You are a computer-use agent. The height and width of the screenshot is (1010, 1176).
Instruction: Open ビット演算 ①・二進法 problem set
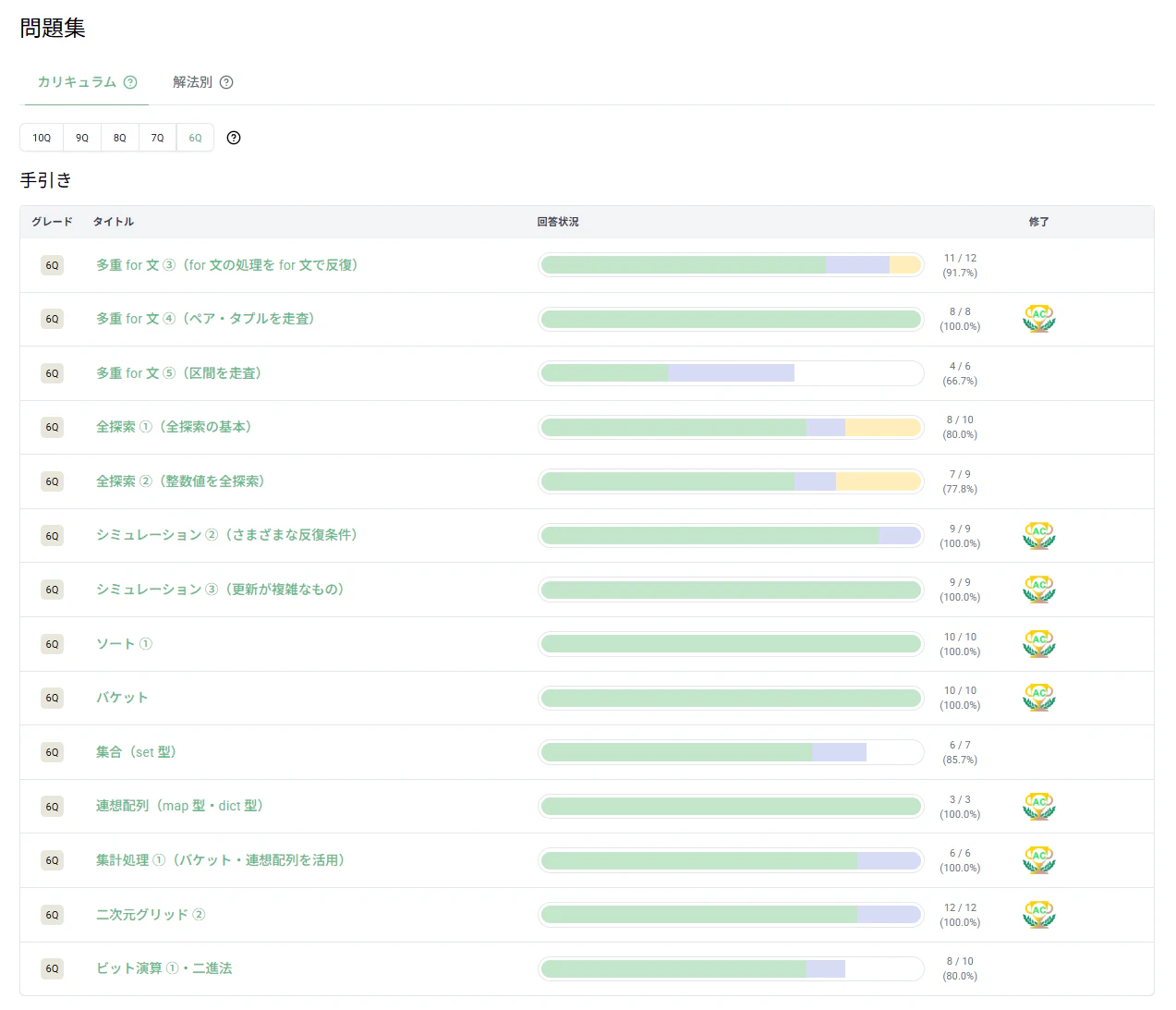pyautogui.click(x=164, y=968)
